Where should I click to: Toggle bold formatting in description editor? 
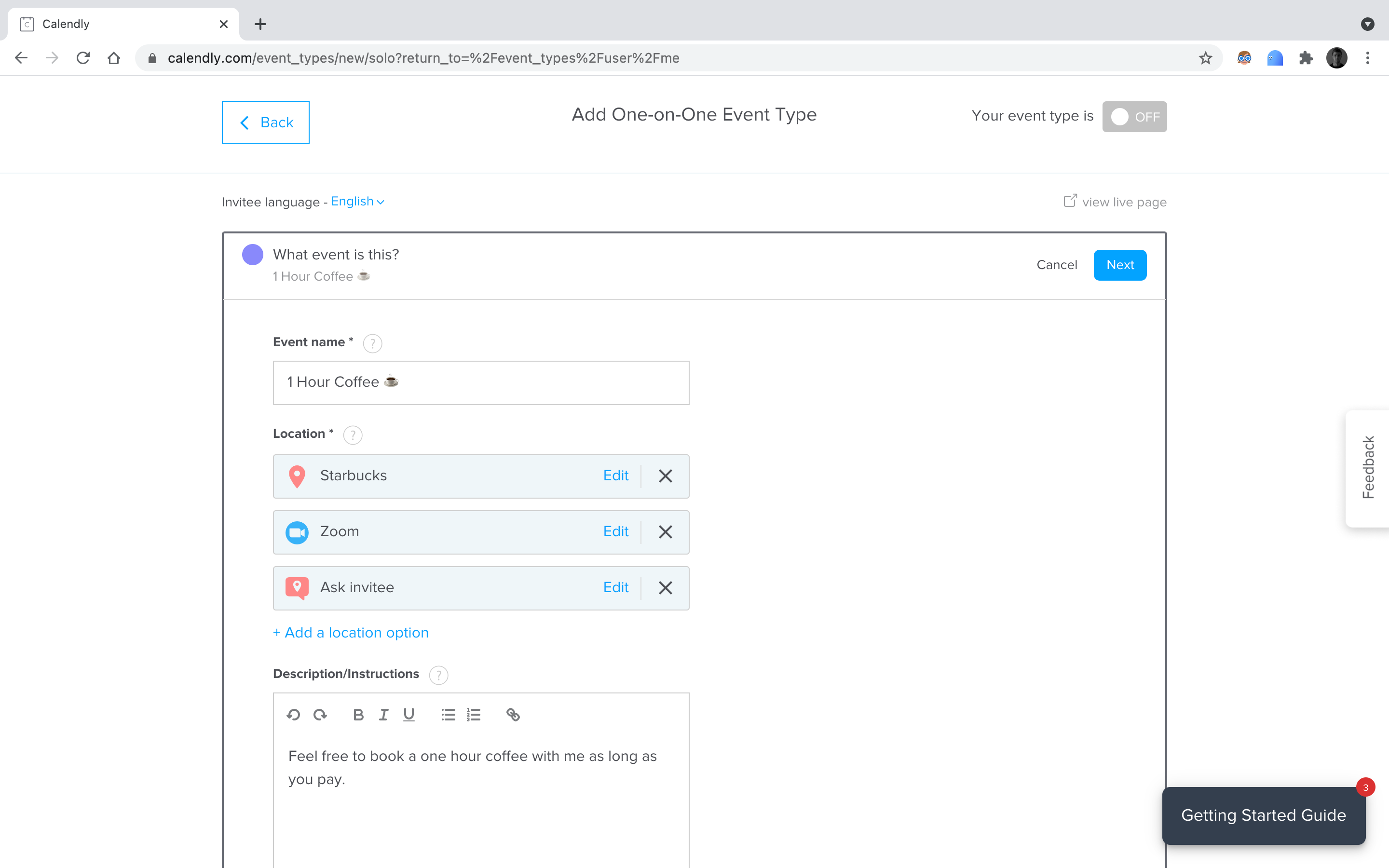pyautogui.click(x=357, y=714)
